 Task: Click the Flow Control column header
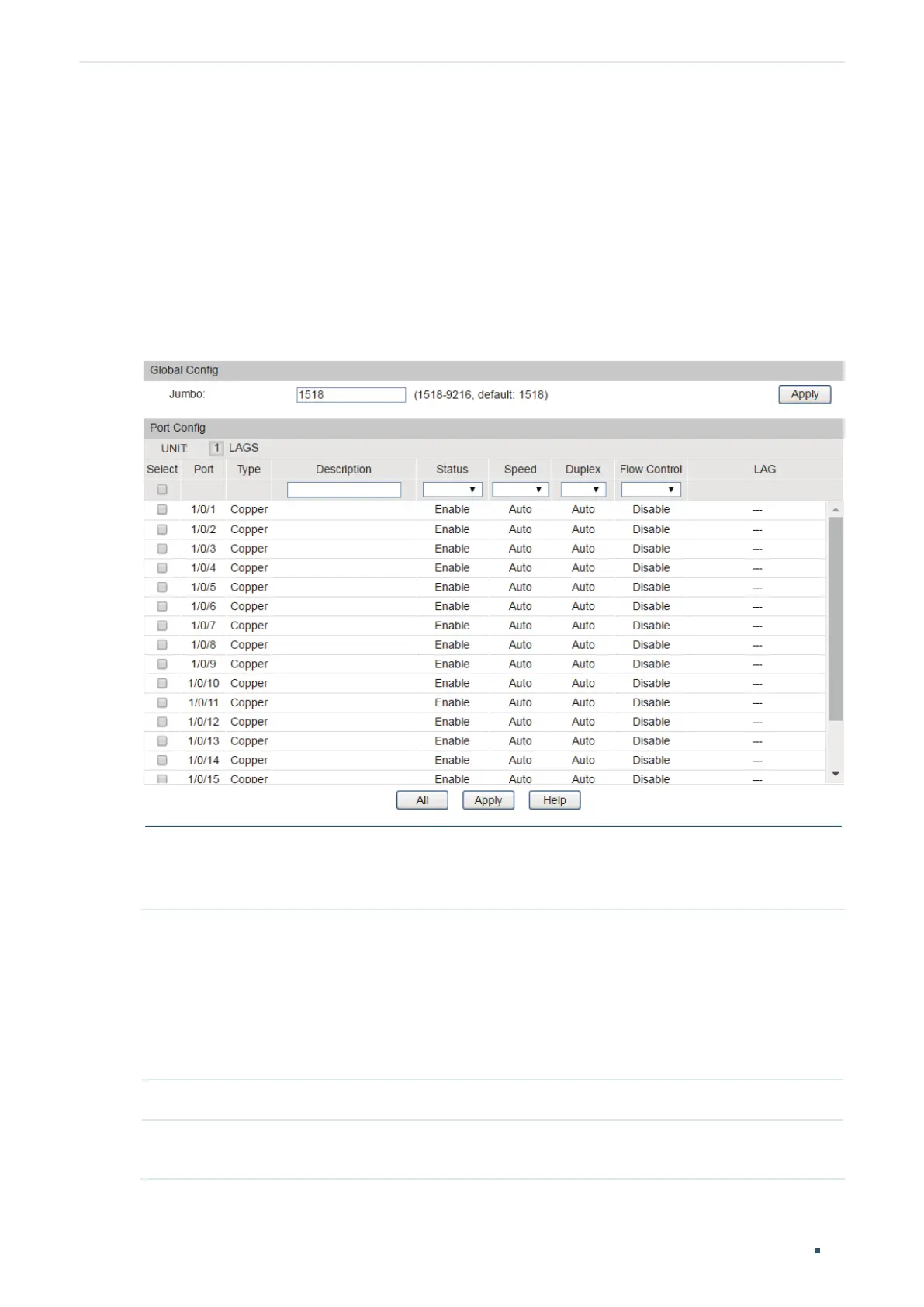[651, 470]
